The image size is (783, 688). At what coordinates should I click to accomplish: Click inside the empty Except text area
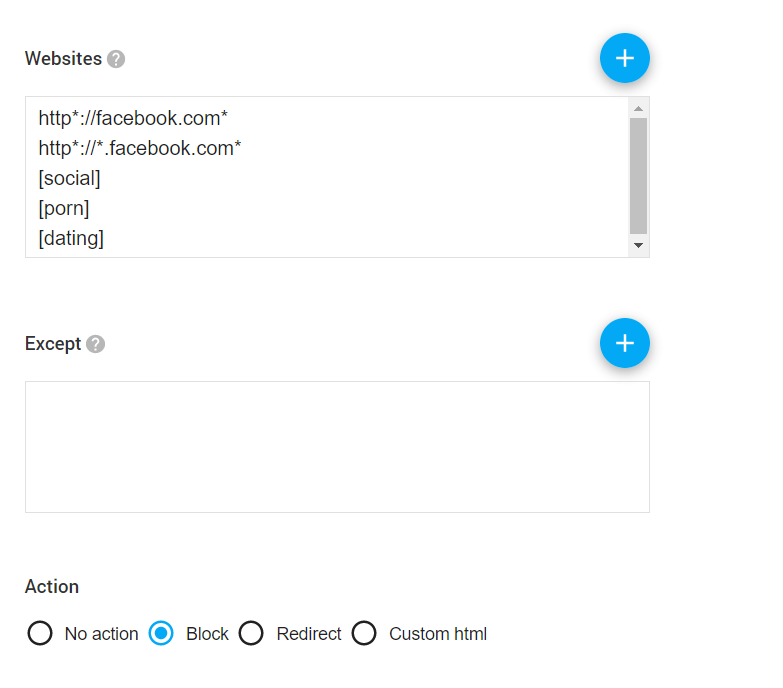(x=337, y=446)
